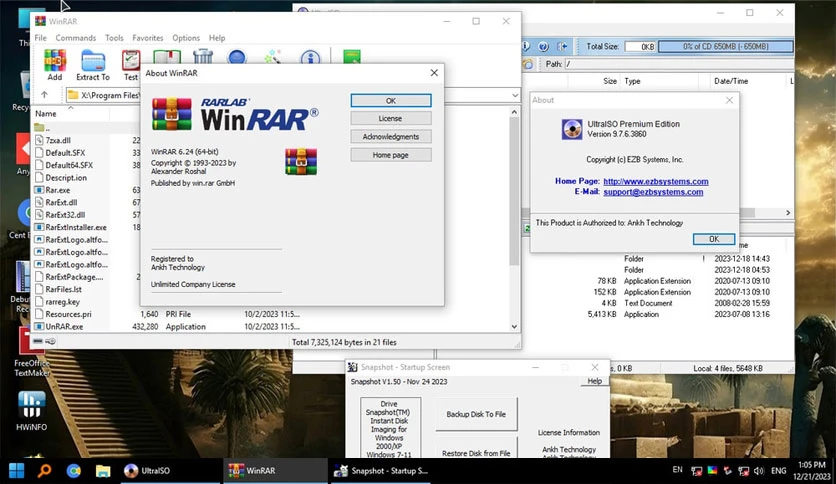The image size is (836, 484).
Task: Click the WinRAR Info toolbar icon
Action: (309, 60)
